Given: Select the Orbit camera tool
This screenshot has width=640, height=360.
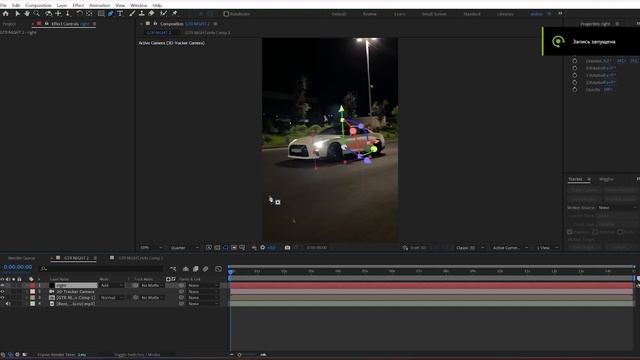Looking at the screenshot, I should tap(49, 13).
